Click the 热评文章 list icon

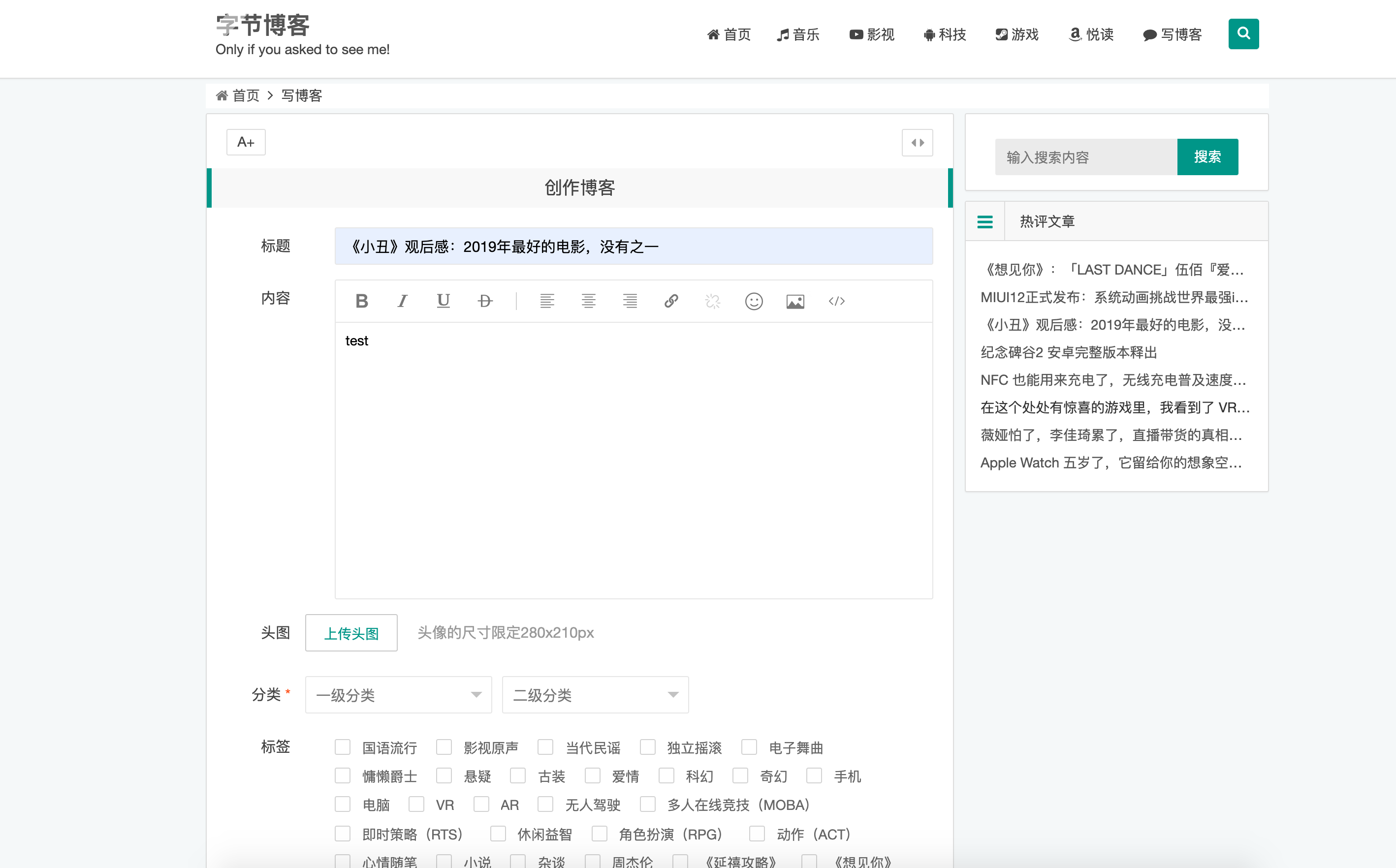pyautogui.click(x=985, y=221)
